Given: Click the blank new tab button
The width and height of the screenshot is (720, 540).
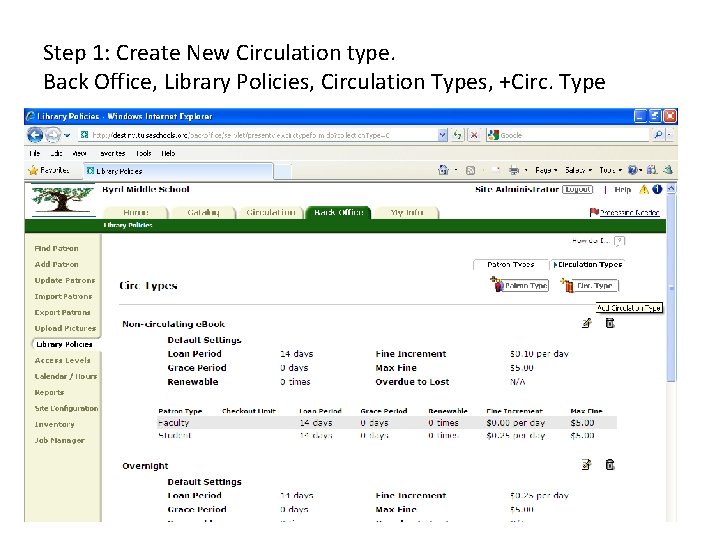Looking at the screenshot, I should [282, 171].
